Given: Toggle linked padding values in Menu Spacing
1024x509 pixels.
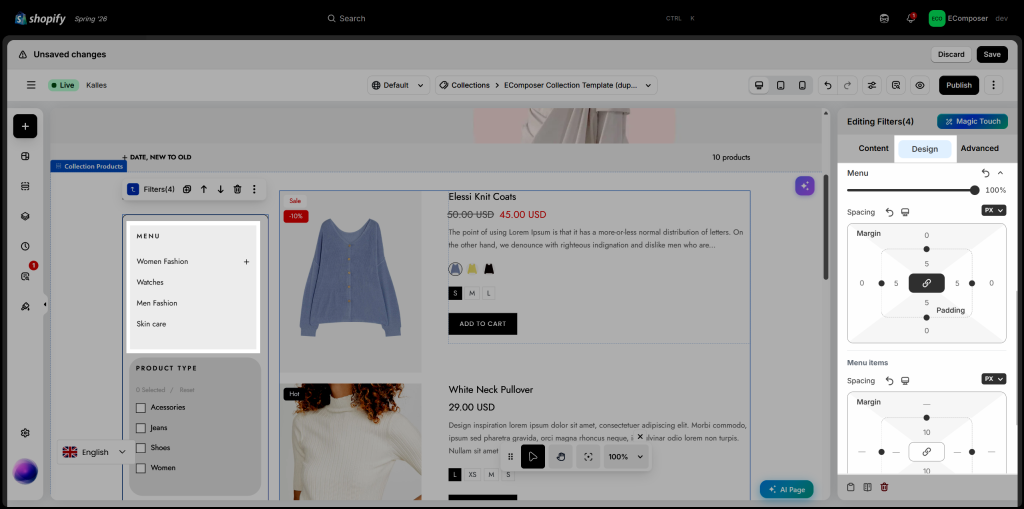Looking at the screenshot, I should coord(926,283).
